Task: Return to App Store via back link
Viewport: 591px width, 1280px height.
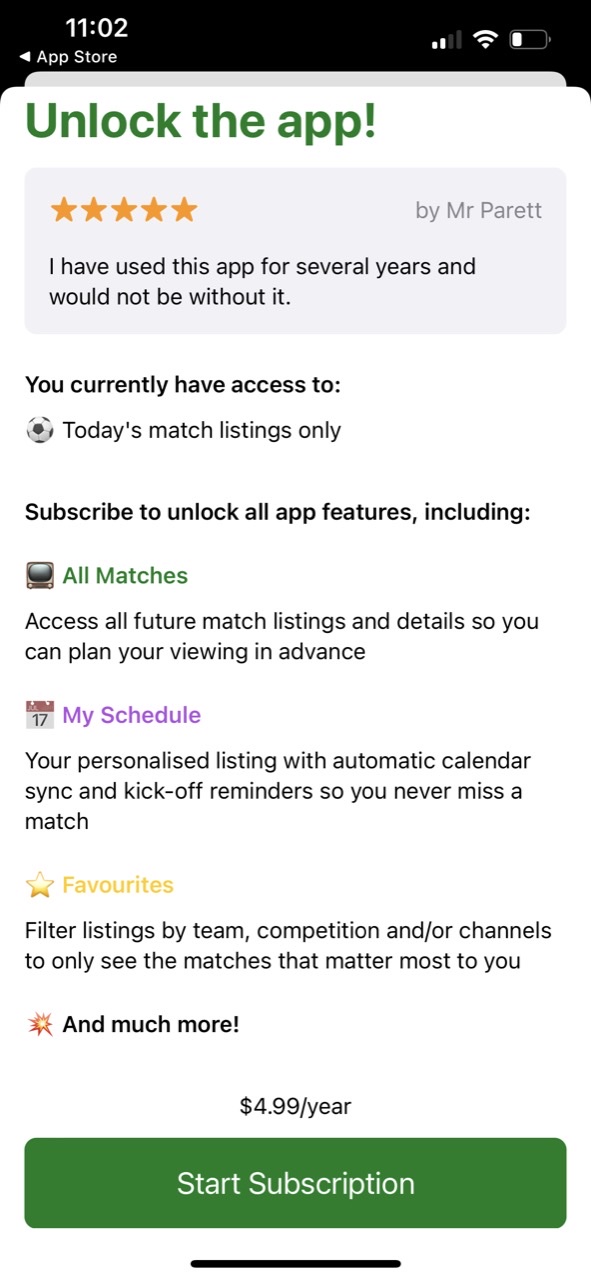Action: (x=68, y=57)
